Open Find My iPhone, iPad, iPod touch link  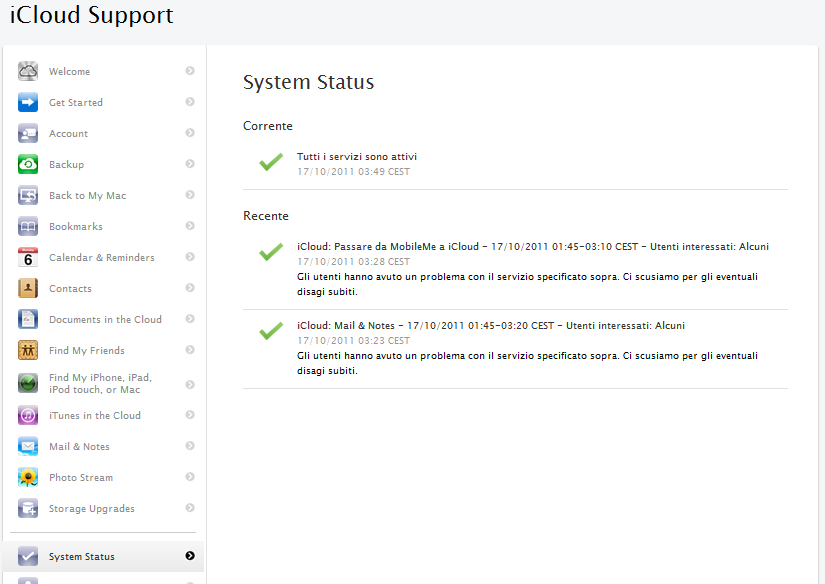tap(100, 383)
